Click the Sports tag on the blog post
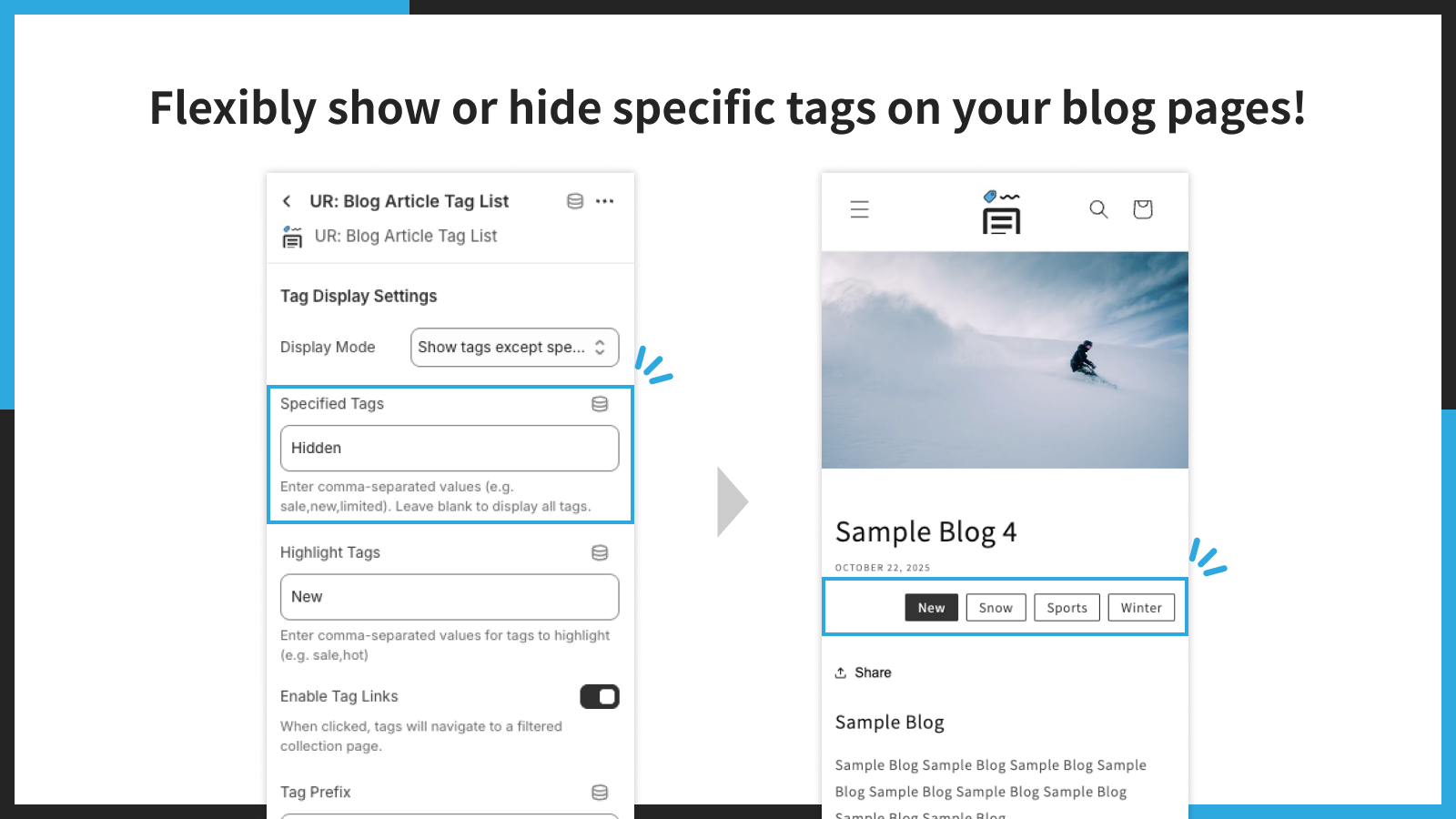 pos(1067,607)
